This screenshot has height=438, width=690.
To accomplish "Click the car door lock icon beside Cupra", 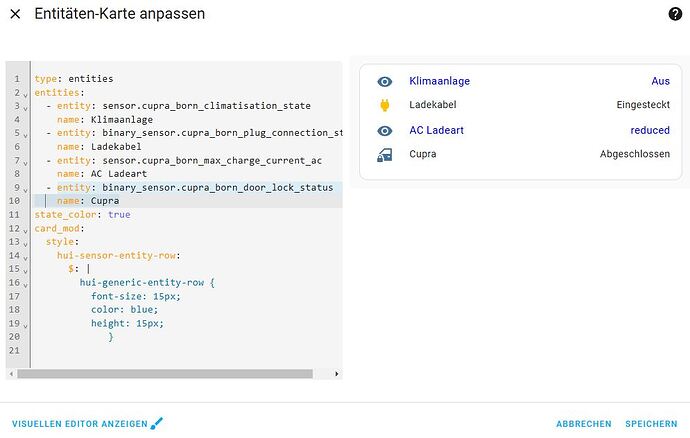I will tap(385, 155).
